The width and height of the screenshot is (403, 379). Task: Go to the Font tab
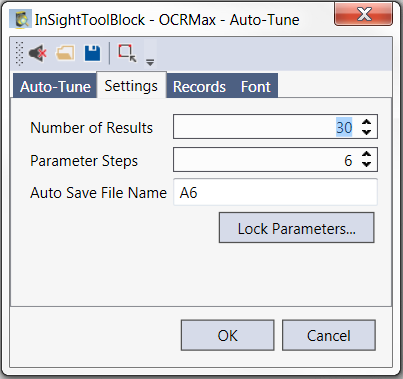[x=256, y=86]
